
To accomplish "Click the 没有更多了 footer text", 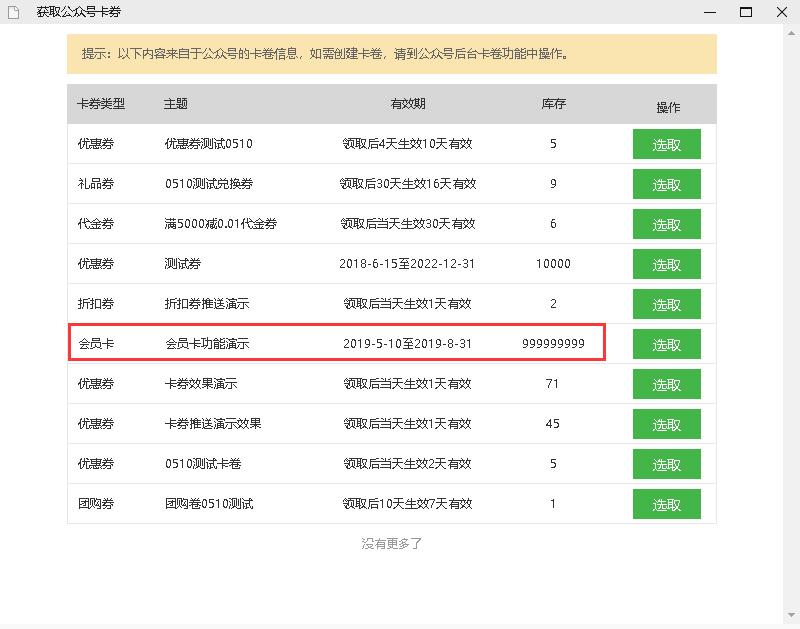I will click(x=391, y=544).
